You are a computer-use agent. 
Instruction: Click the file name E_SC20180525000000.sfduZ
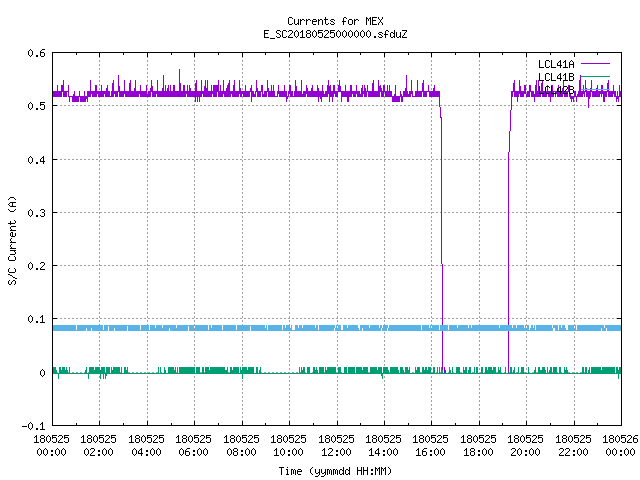pyautogui.click(x=335, y=34)
